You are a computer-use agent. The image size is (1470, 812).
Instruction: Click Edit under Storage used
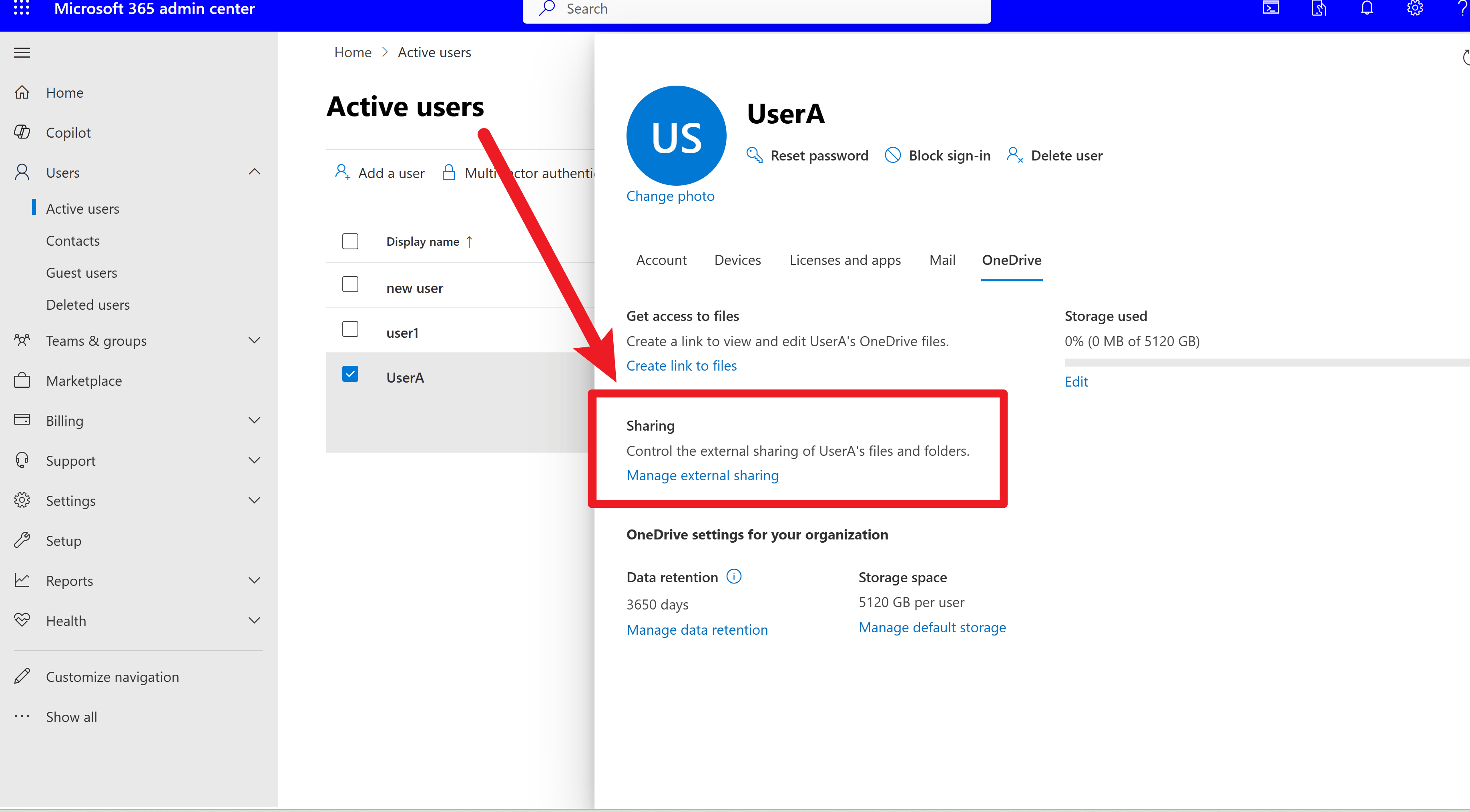(1076, 382)
